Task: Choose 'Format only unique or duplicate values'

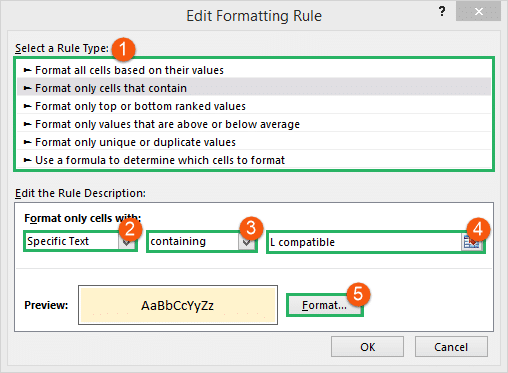Action: pos(254,142)
